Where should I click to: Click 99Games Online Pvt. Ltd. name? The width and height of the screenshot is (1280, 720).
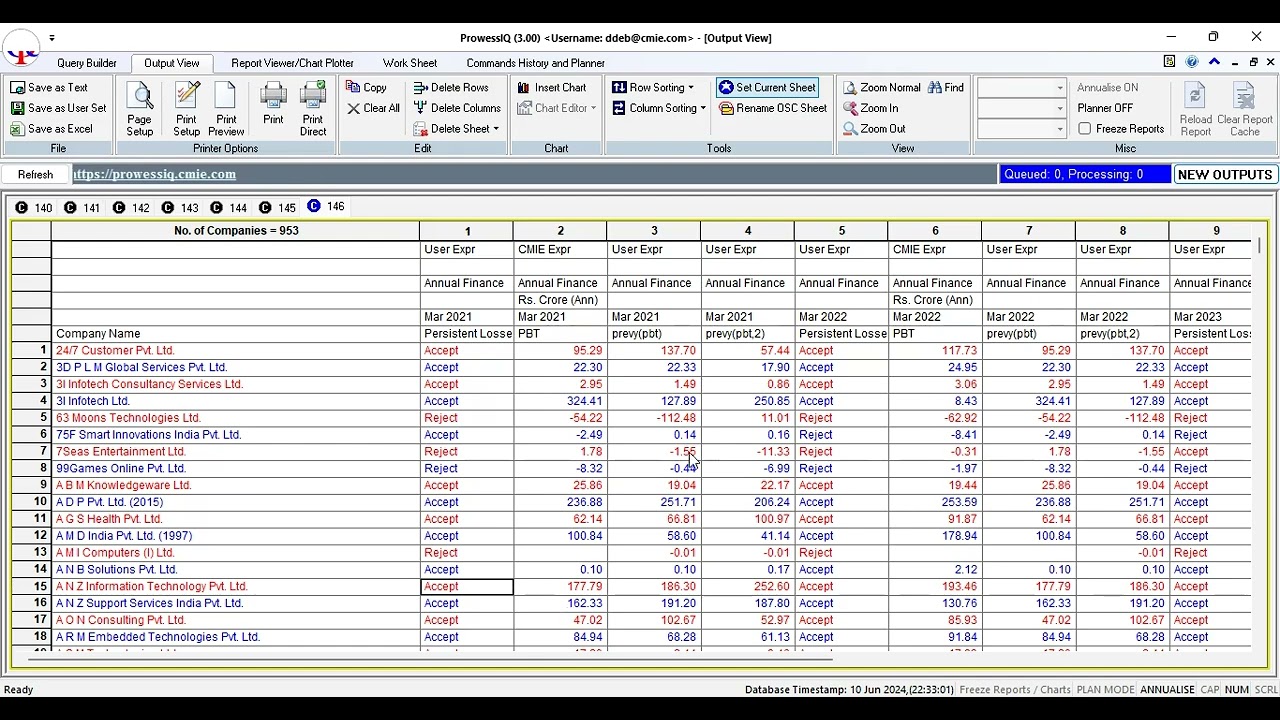pyautogui.click(x=120, y=468)
